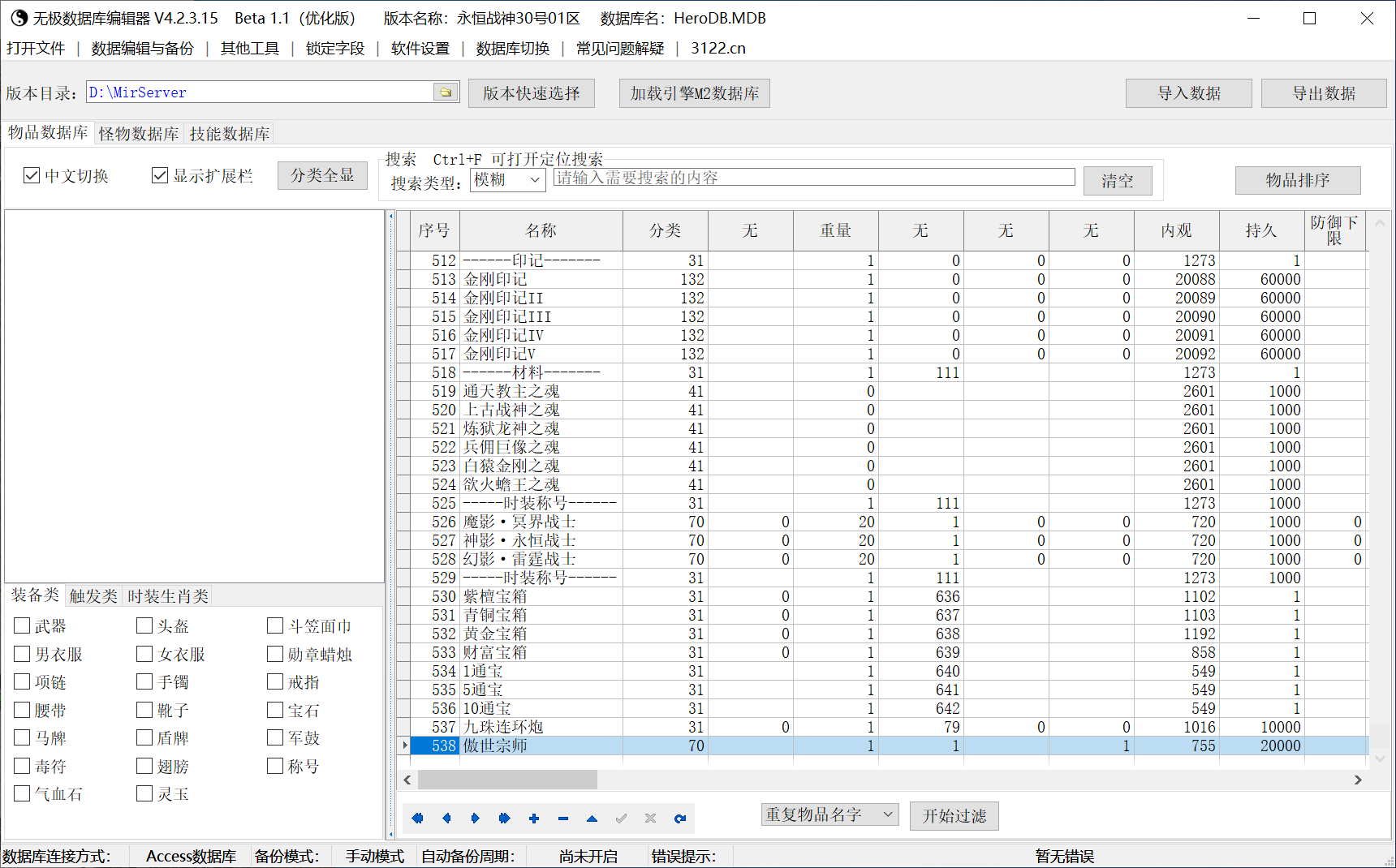Click the 导出数据 button
The width and height of the screenshot is (1396, 868).
[1324, 93]
